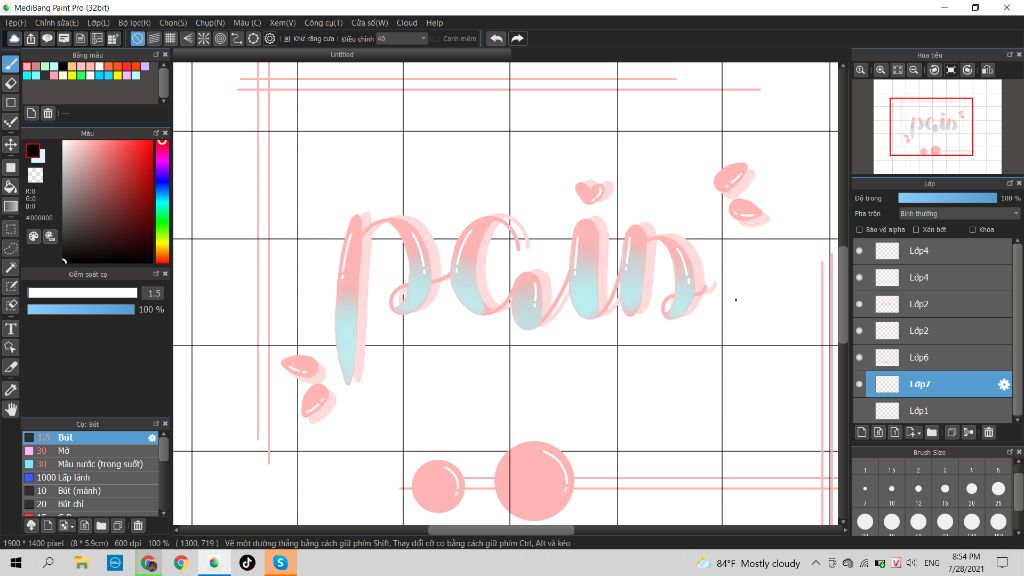
Task: Toggle visibility of Lớp7 layer
Action: coord(859,385)
